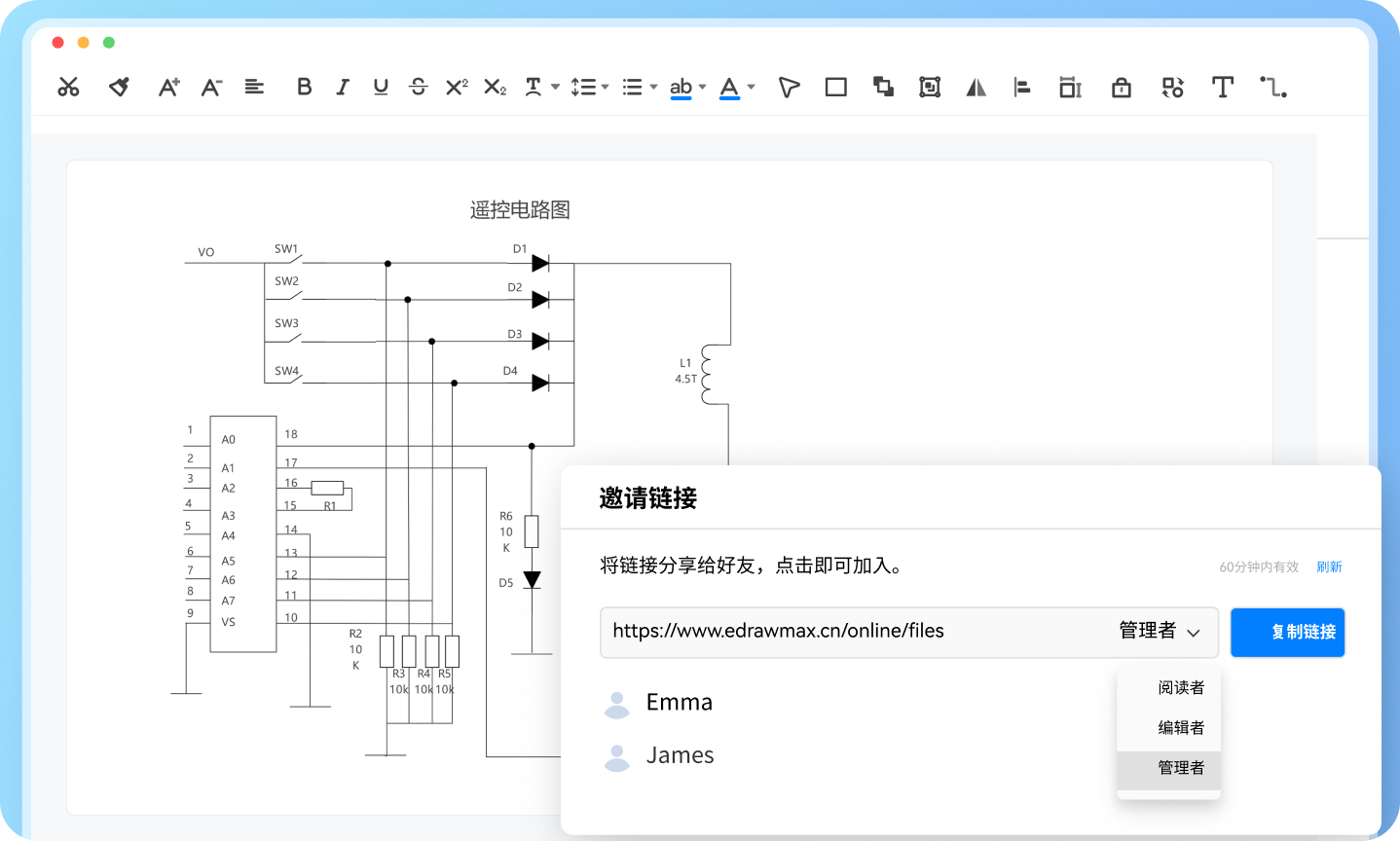Select the Text tool icon

[1222, 88]
